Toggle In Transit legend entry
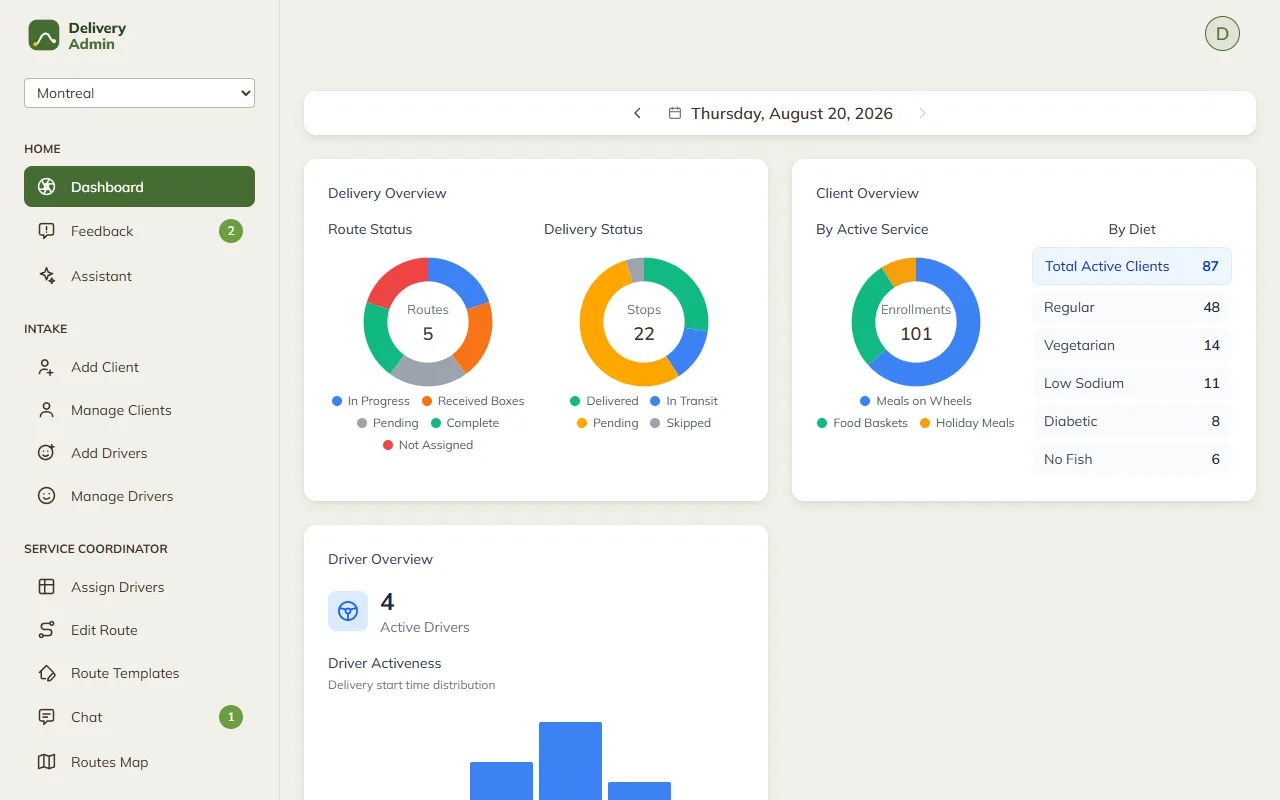The width and height of the screenshot is (1280, 800). [684, 401]
